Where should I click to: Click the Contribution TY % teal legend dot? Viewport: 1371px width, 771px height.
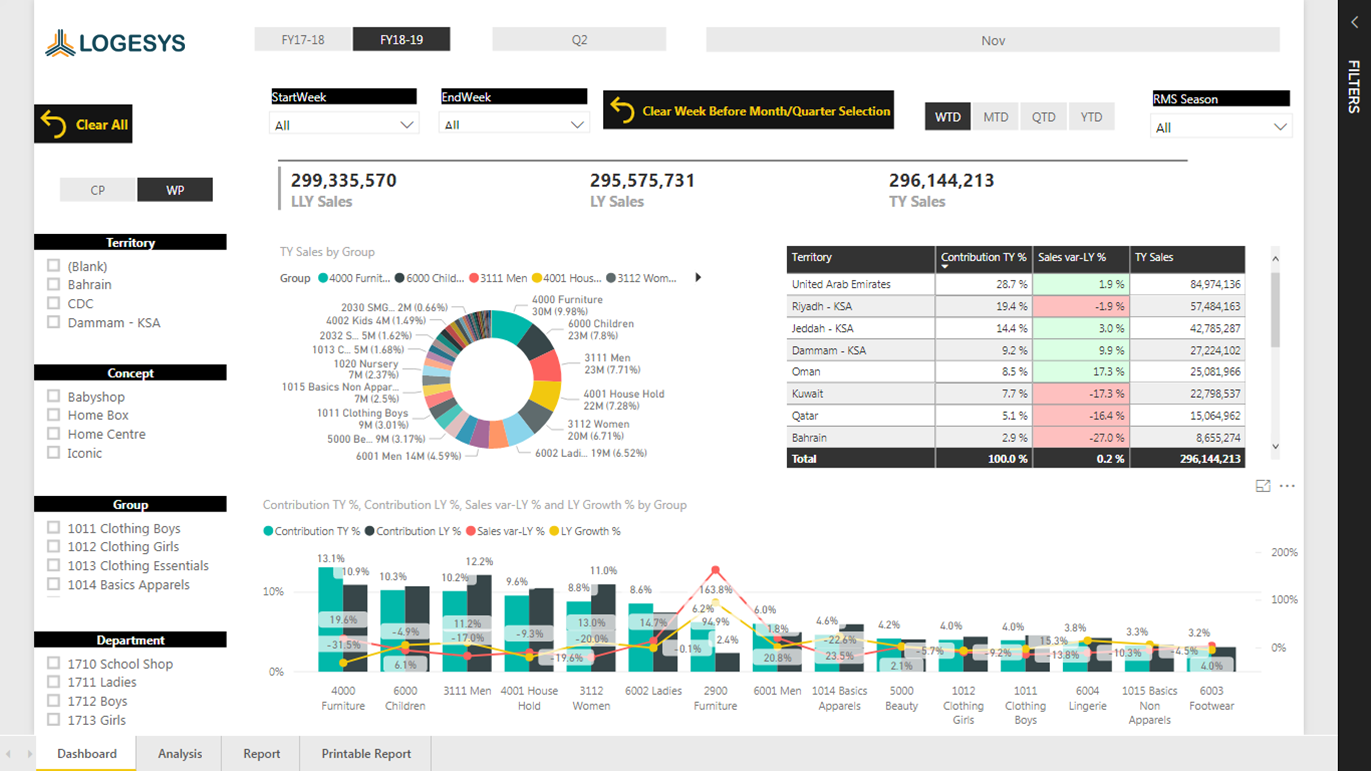tap(268, 531)
